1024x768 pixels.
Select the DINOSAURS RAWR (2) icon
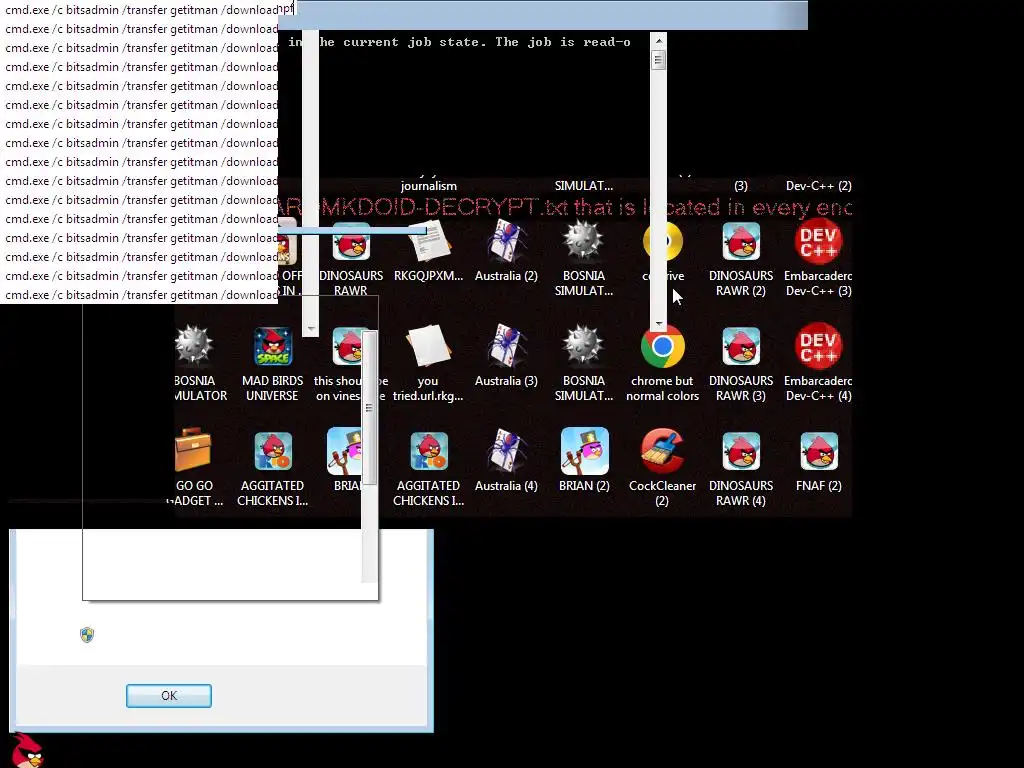tap(741, 243)
